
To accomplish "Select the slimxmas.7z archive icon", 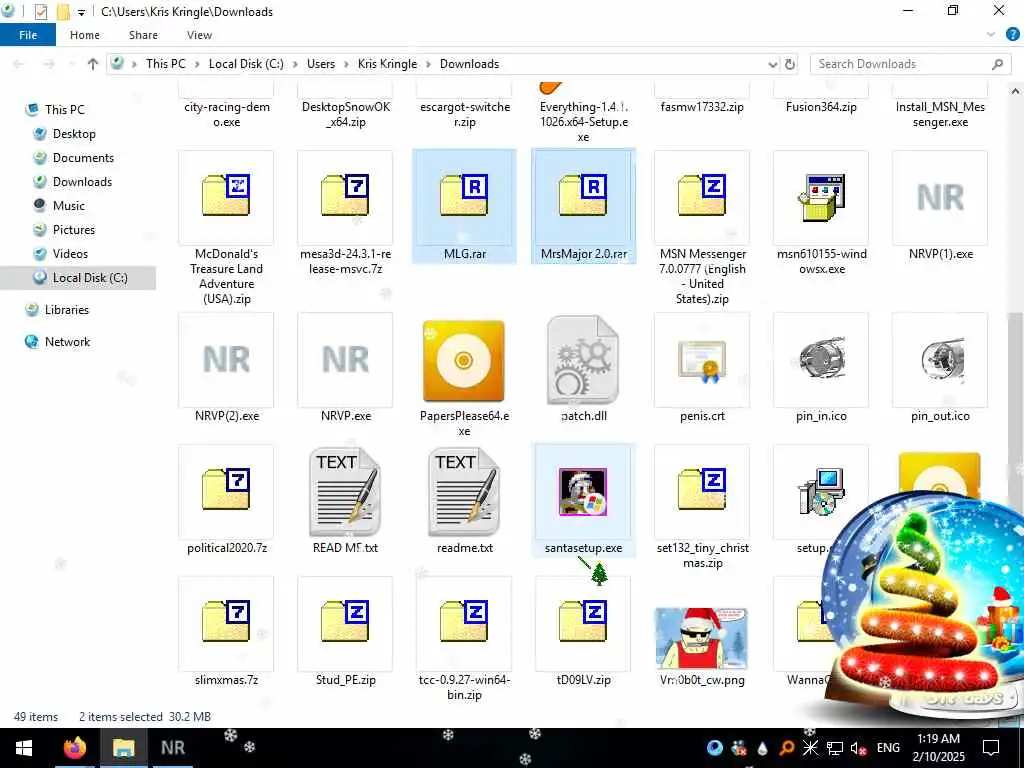I will pos(226,621).
